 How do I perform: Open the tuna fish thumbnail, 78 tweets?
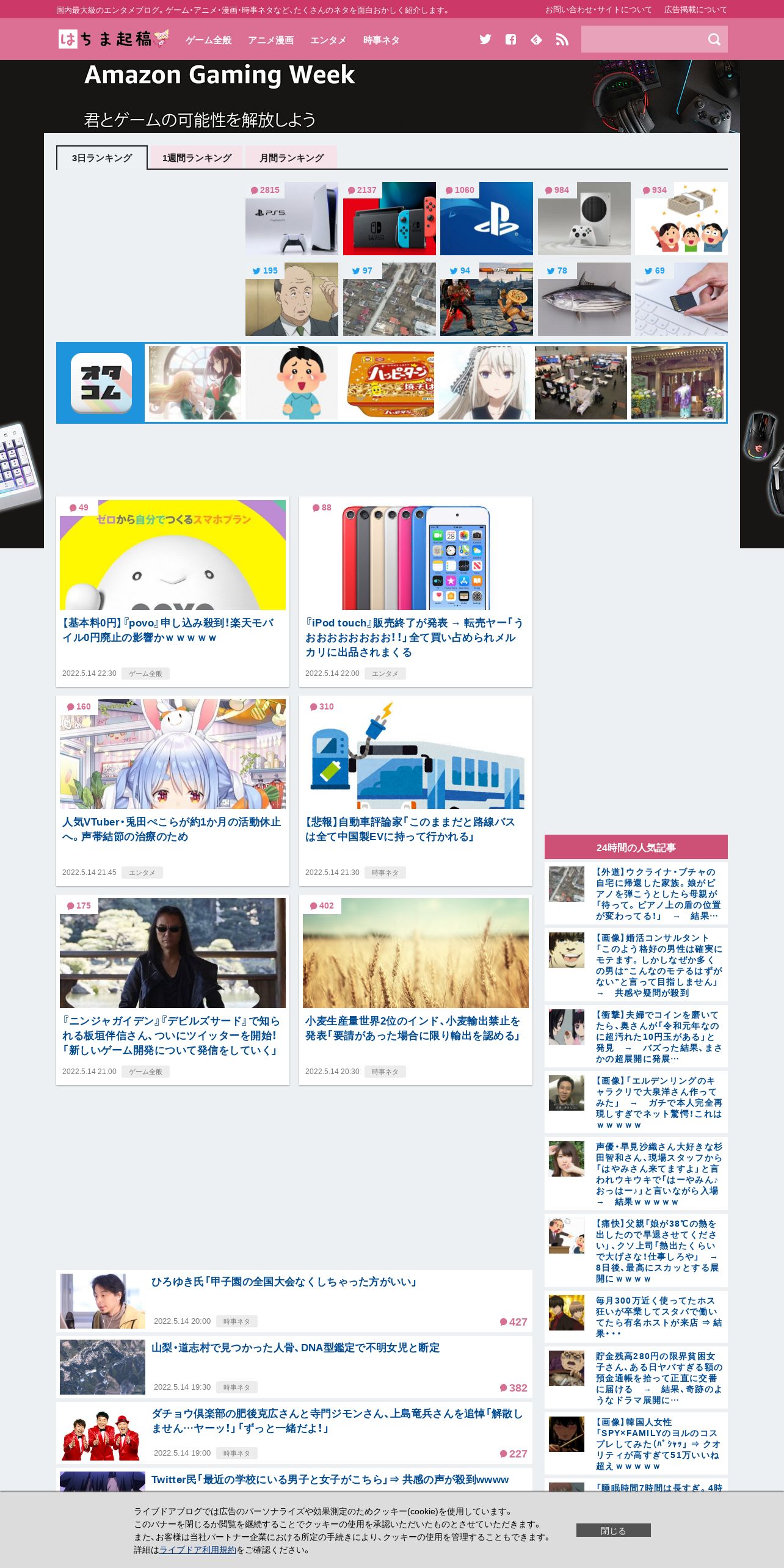click(x=584, y=299)
